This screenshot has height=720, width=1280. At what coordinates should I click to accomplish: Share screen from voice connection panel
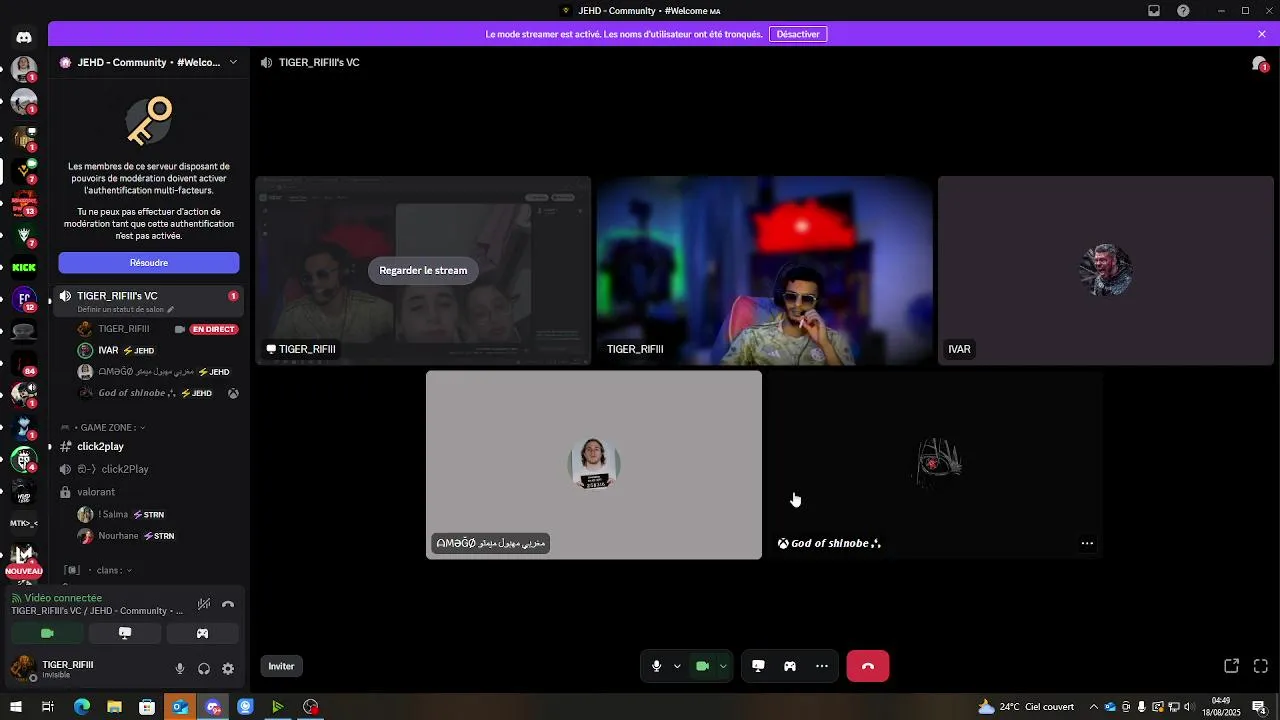click(125, 633)
